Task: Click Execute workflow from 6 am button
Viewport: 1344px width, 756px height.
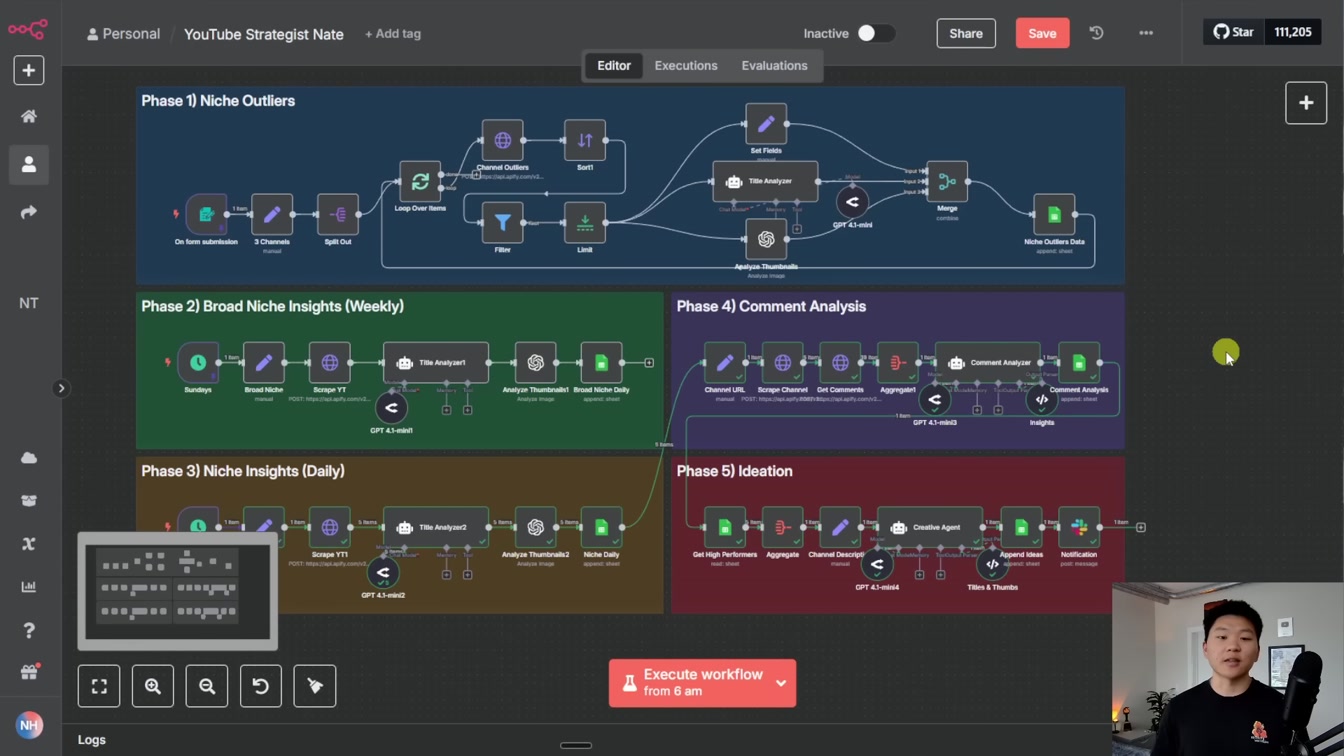Action: [x=688, y=683]
